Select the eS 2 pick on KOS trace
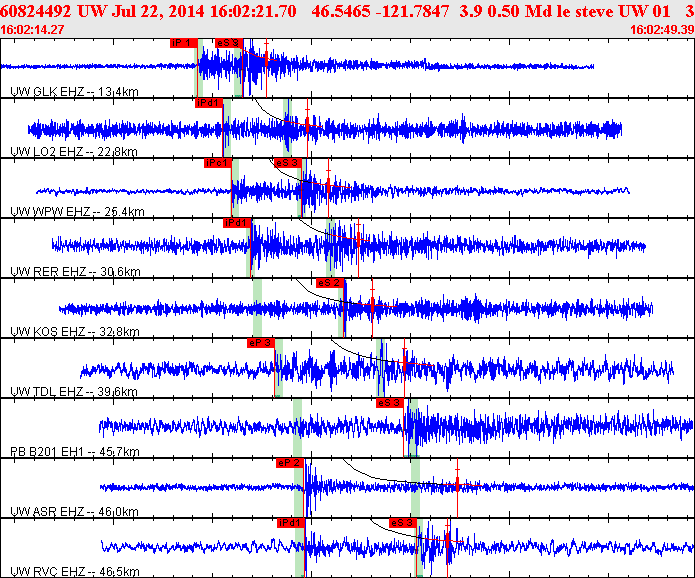This screenshot has width=695, height=578. 330,283
